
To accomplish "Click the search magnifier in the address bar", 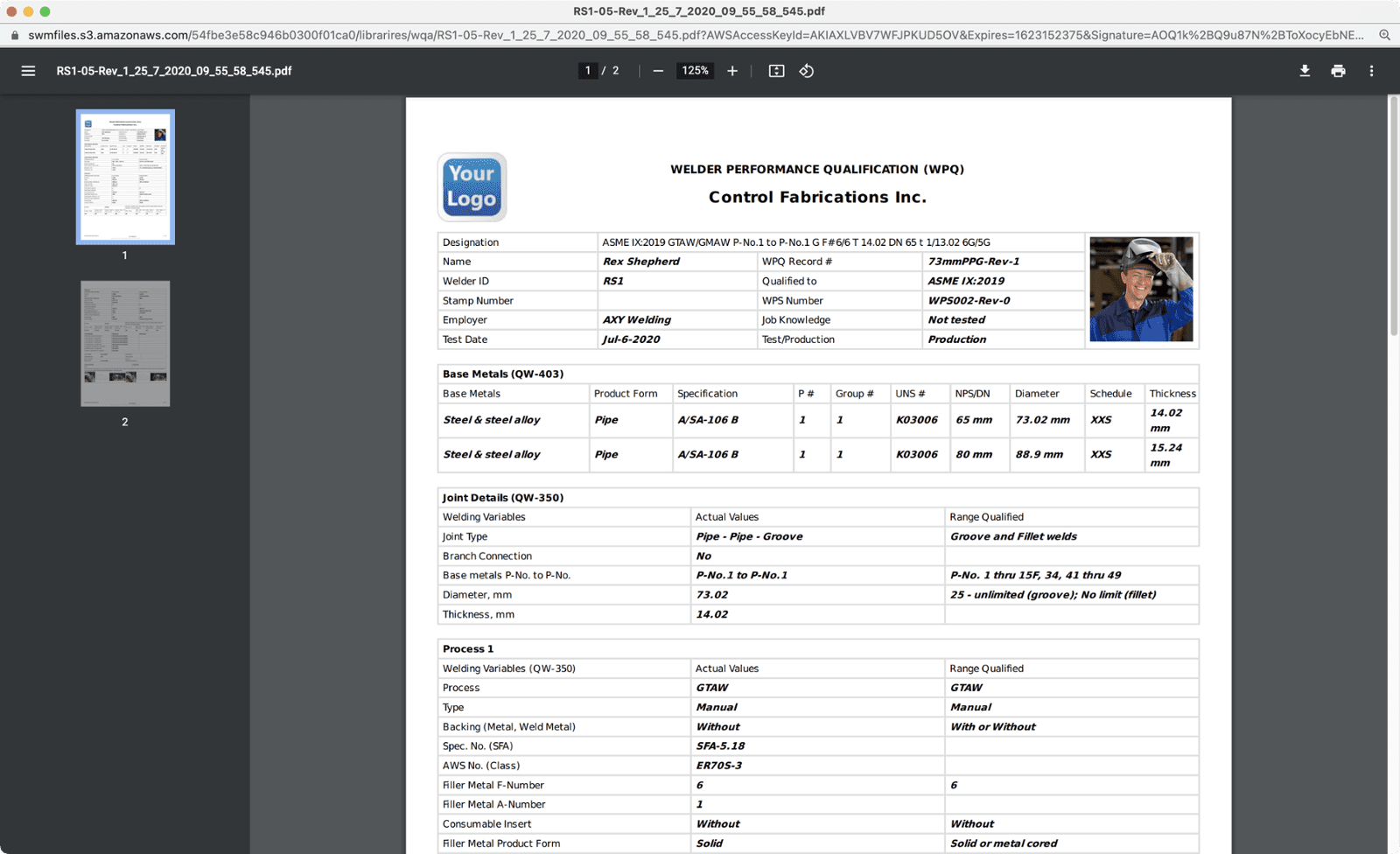I will [1383, 35].
